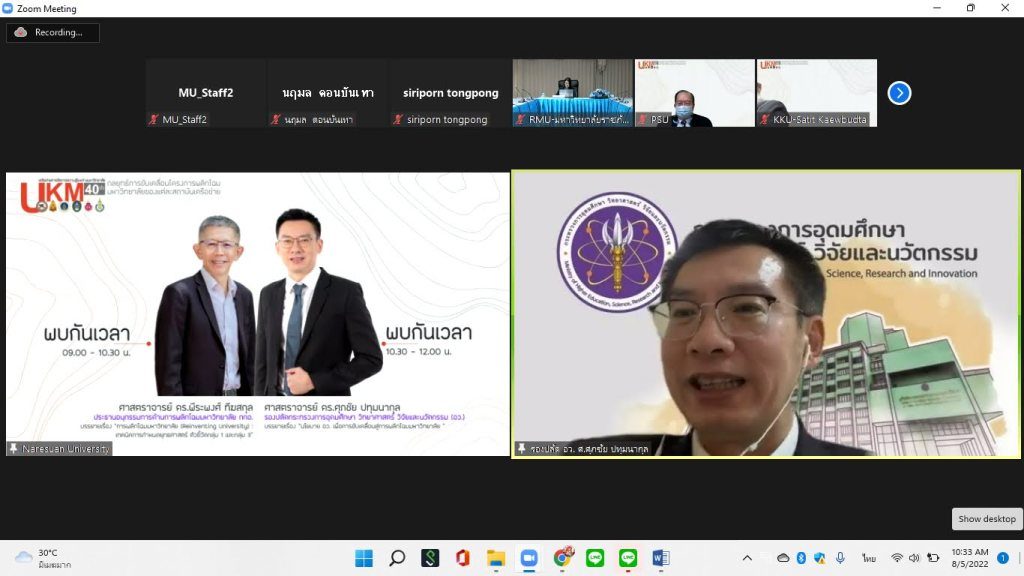Screen dimensions: 1024x576
Task: Click the microphone icon in system tray
Action: [840, 558]
